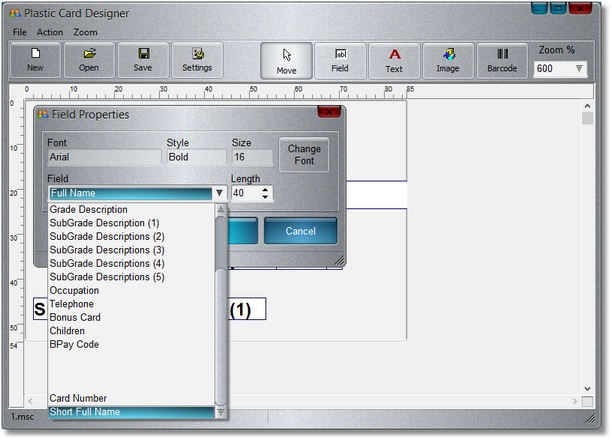The height and width of the screenshot is (440, 612).
Task: Expand the Zoom % dropdown
Action: [580, 69]
